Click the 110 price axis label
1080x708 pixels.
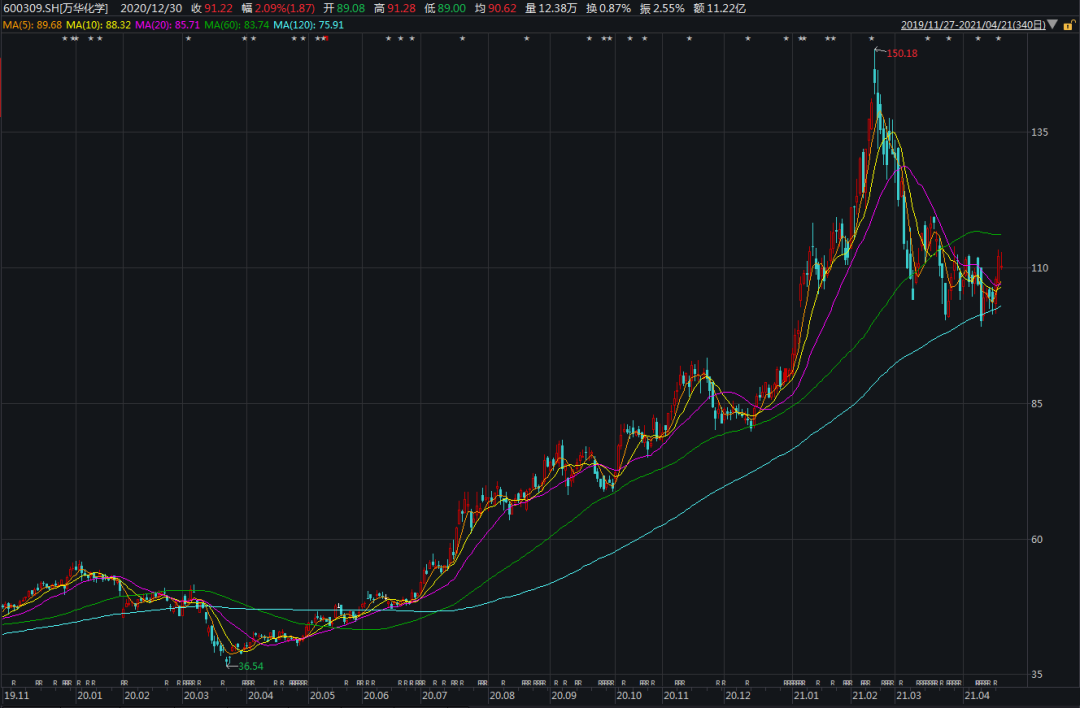[x=1039, y=268]
